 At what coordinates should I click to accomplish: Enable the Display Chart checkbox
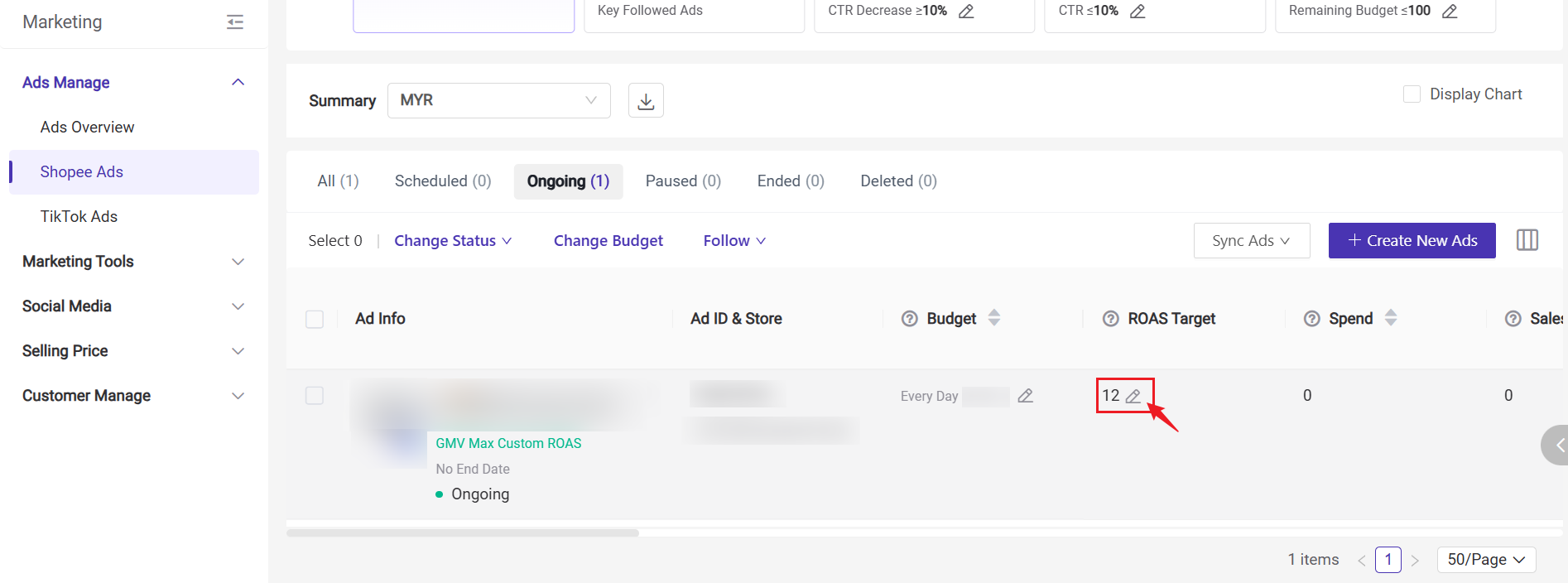1412,94
